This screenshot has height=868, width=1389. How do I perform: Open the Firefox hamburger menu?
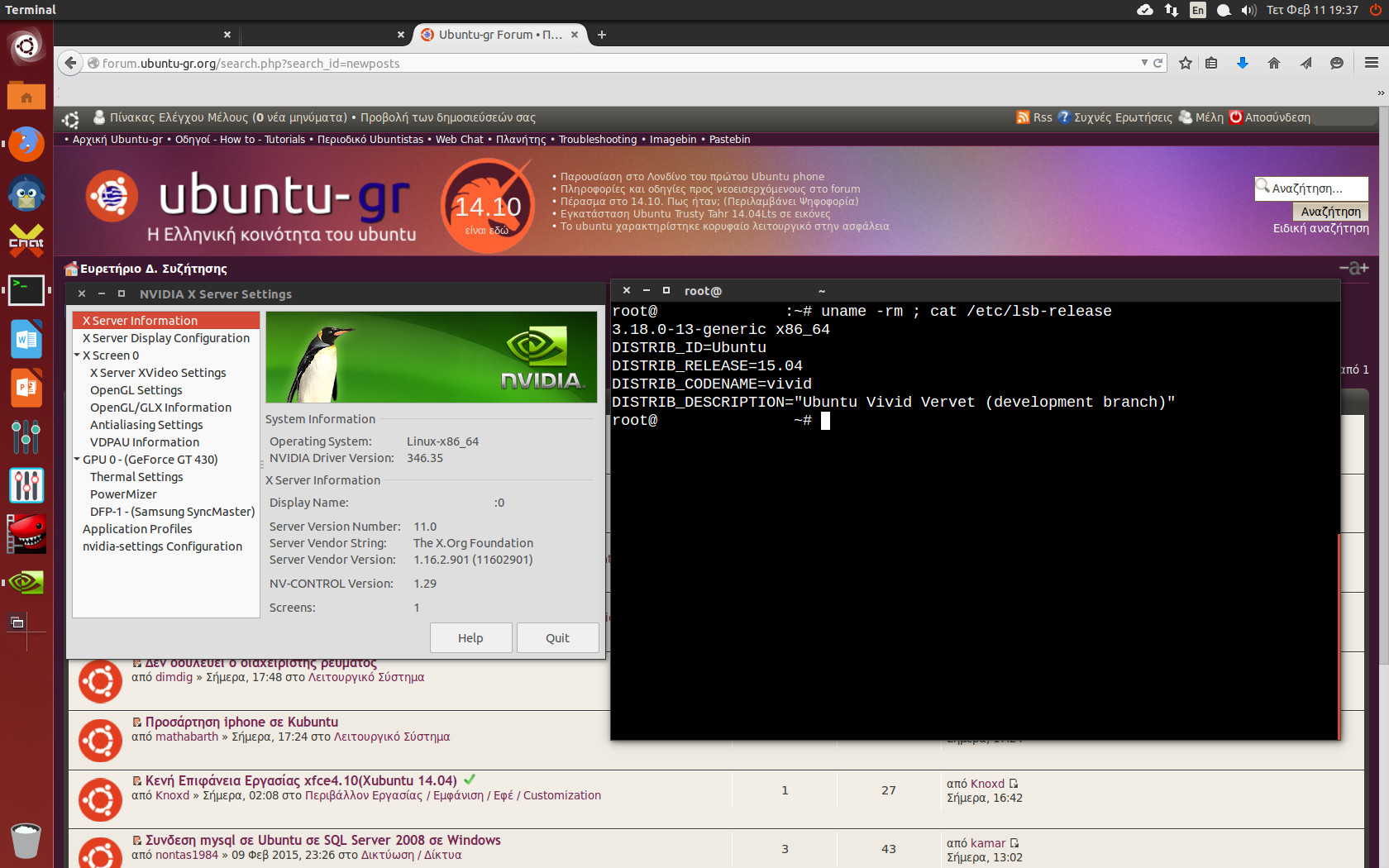[1372, 63]
